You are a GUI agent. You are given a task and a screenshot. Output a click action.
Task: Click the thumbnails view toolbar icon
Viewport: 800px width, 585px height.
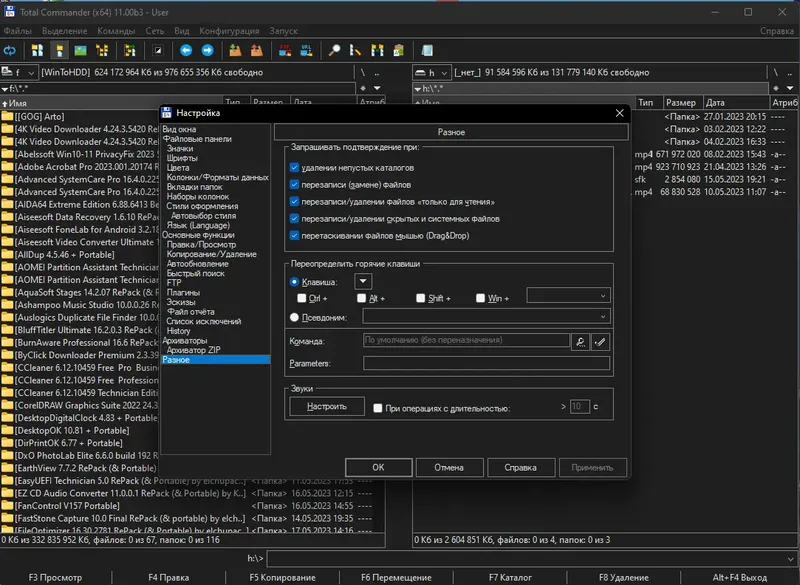coord(81,49)
